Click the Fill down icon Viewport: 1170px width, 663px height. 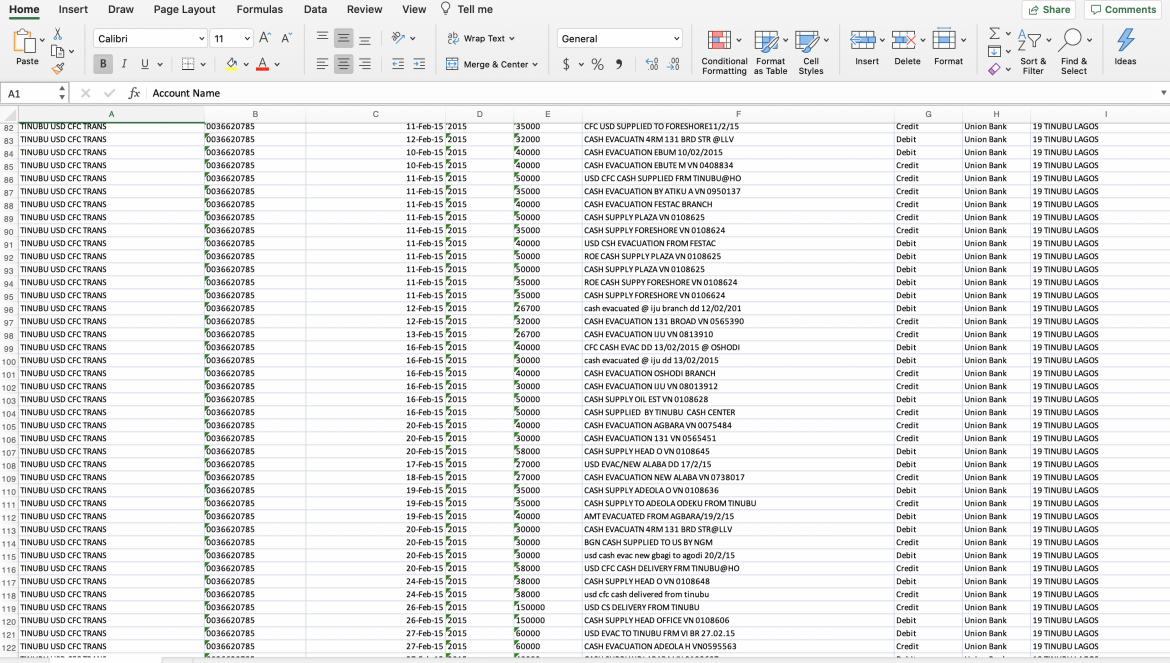(x=994, y=51)
